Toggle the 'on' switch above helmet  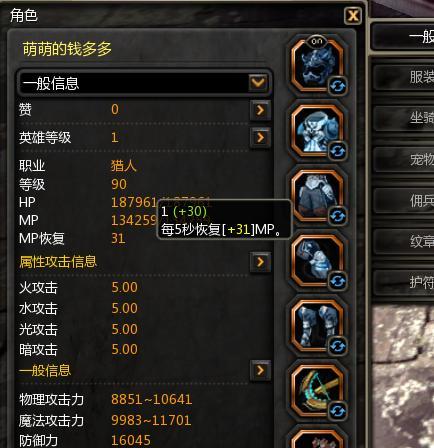[317, 41]
